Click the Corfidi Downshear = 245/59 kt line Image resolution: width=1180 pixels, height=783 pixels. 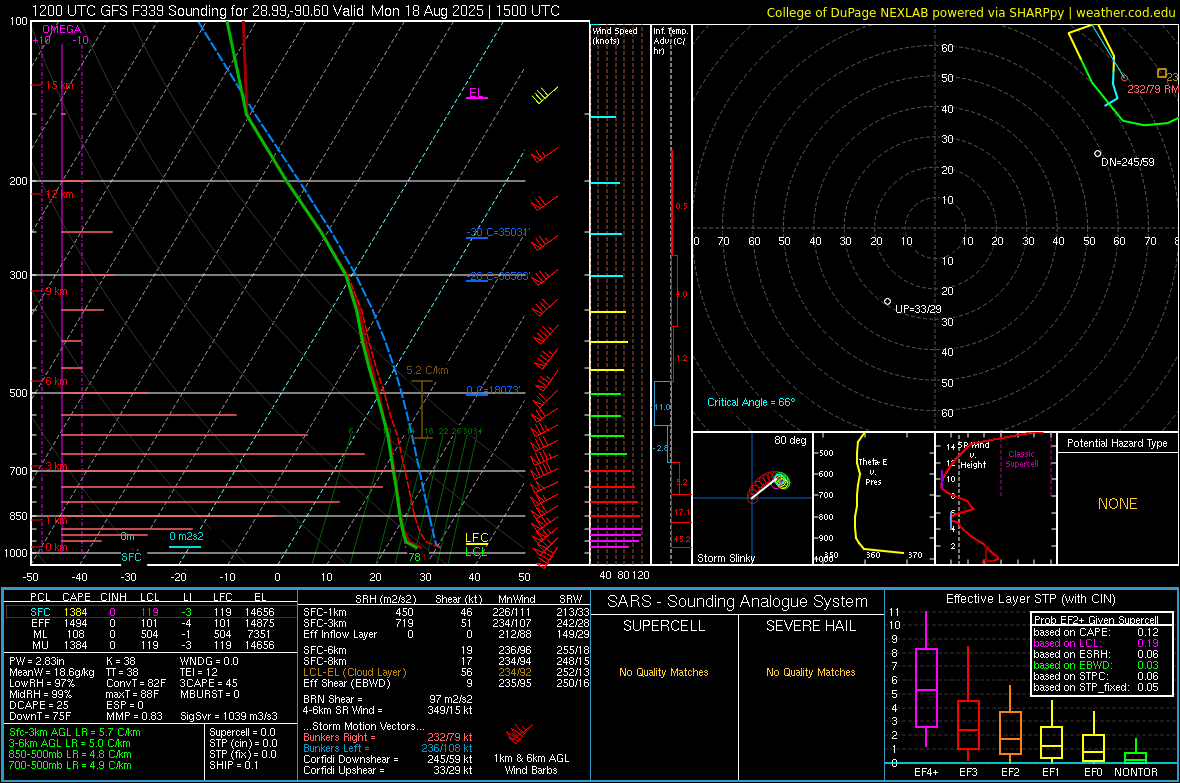tap(388, 759)
